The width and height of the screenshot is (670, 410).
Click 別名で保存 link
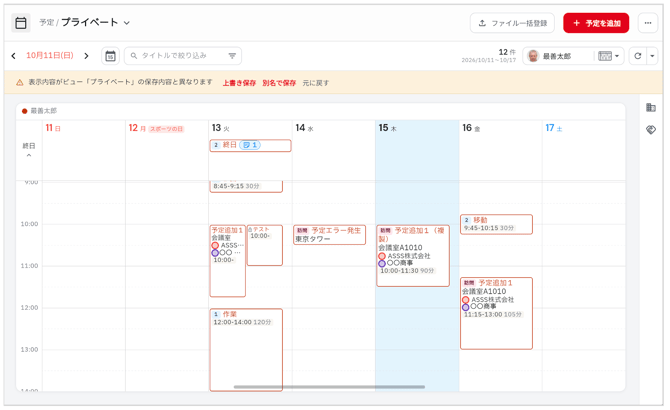(x=279, y=83)
